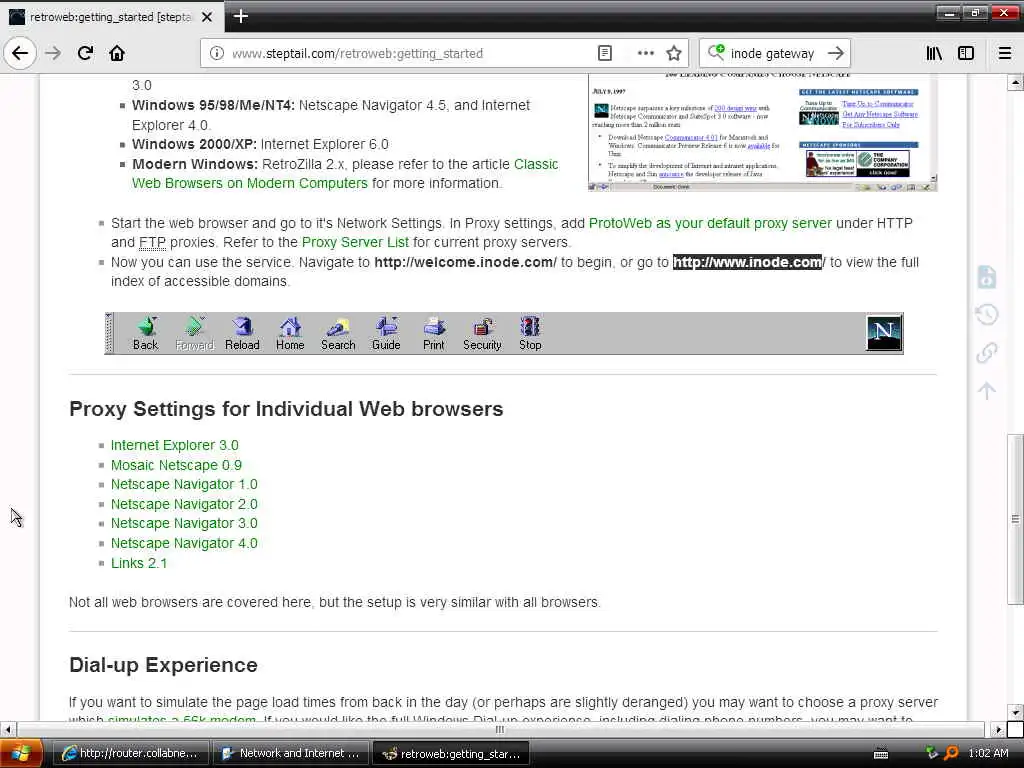The width and height of the screenshot is (1024, 768).
Task: Click the browser forward arrow
Action: point(53,53)
